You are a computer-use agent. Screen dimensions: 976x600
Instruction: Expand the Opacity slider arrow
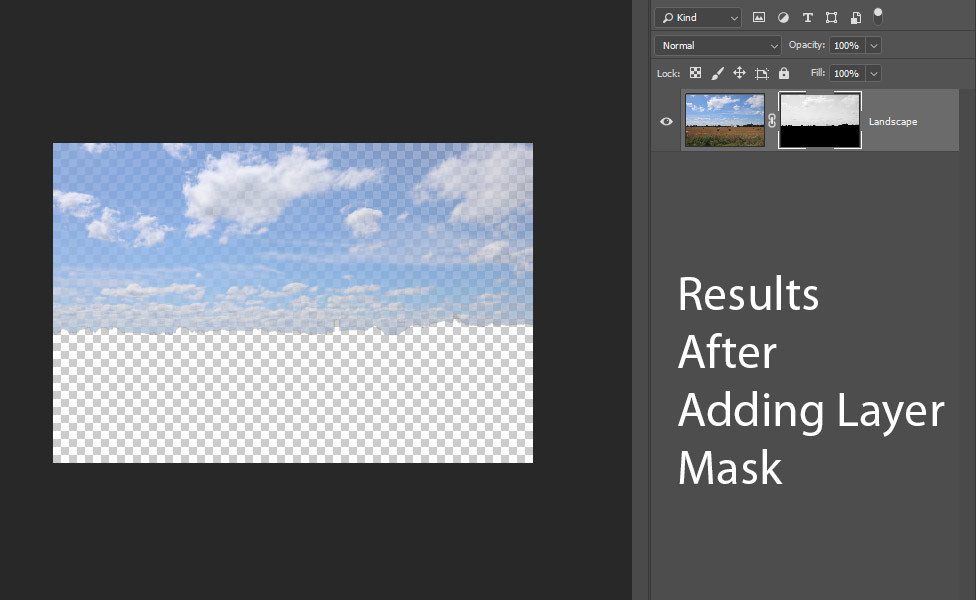(873, 45)
